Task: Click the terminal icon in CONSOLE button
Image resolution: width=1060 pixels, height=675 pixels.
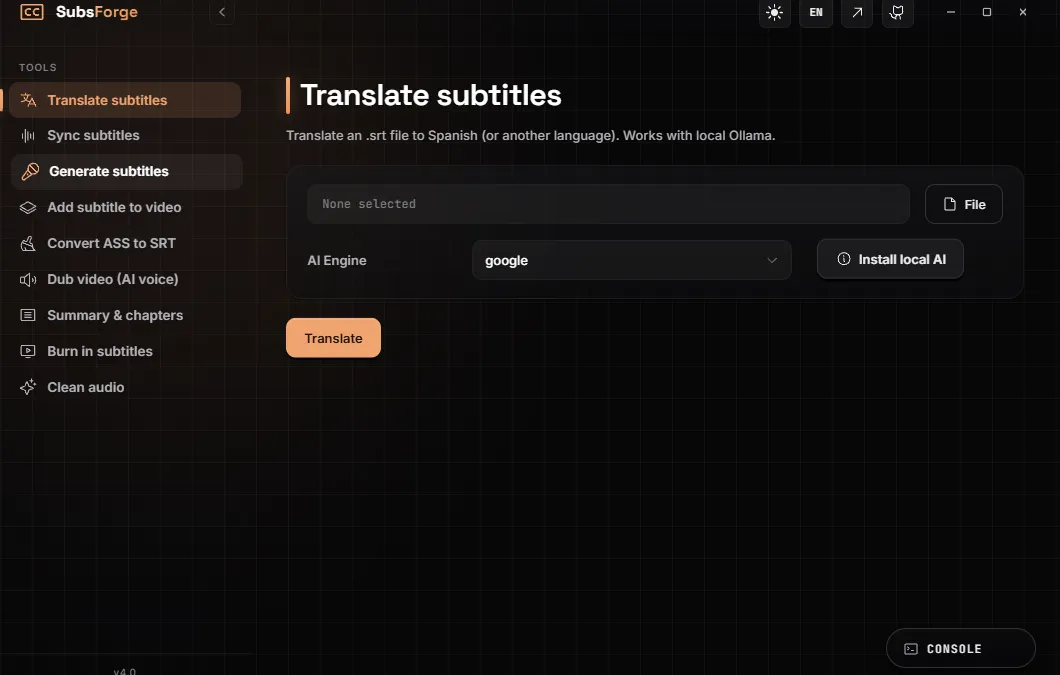Action: (911, 649)
